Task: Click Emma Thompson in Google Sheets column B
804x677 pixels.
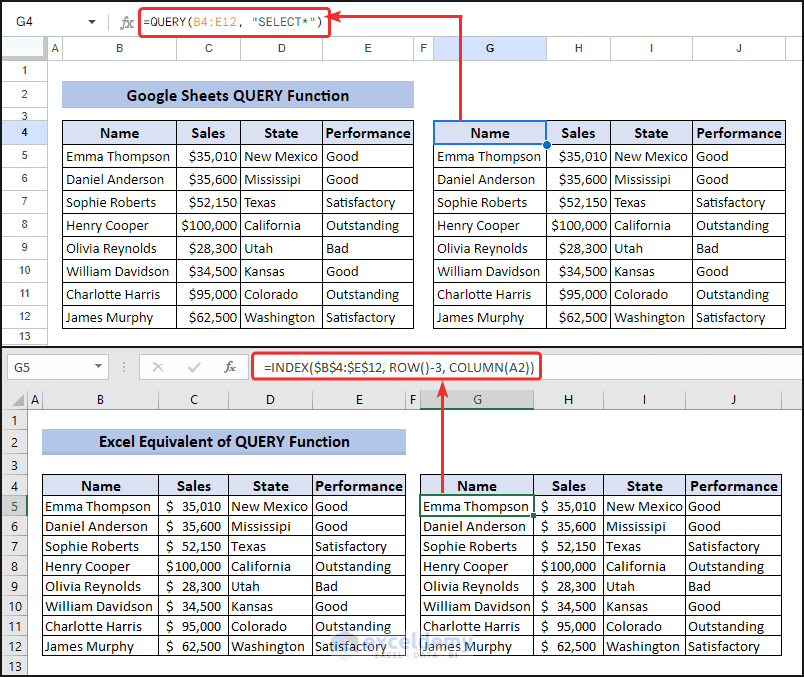Action: coord(118,156)
